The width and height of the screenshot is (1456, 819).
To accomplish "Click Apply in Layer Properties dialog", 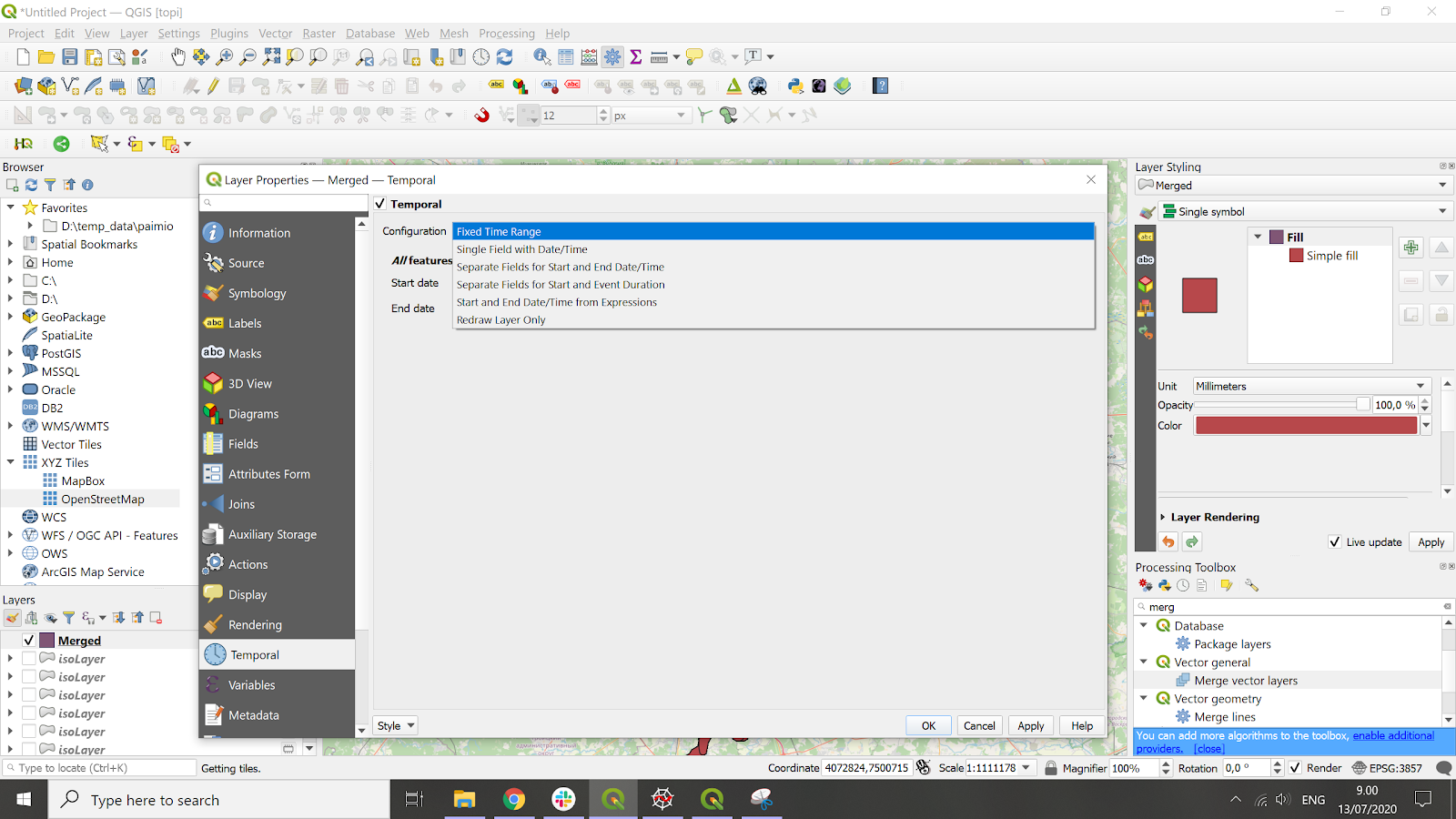I will [1031, 726].
